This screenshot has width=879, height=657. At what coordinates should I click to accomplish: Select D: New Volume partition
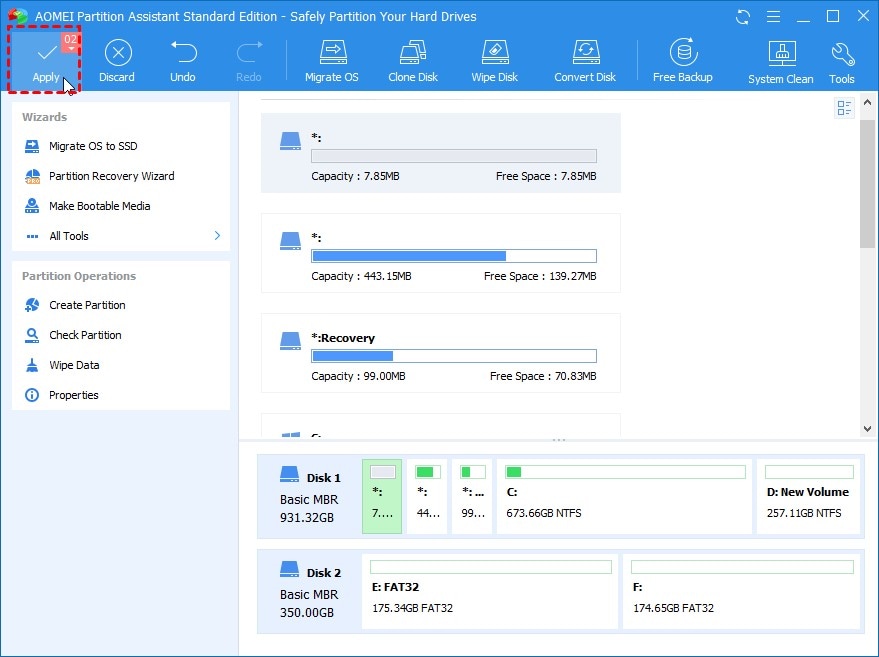coord(808,496)
